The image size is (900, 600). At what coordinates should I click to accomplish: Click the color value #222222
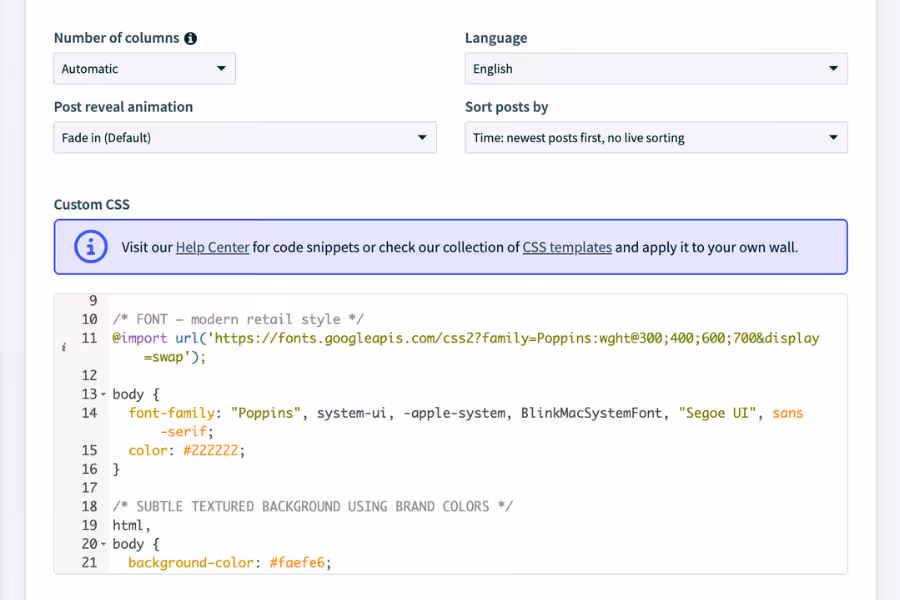point(211,451)
